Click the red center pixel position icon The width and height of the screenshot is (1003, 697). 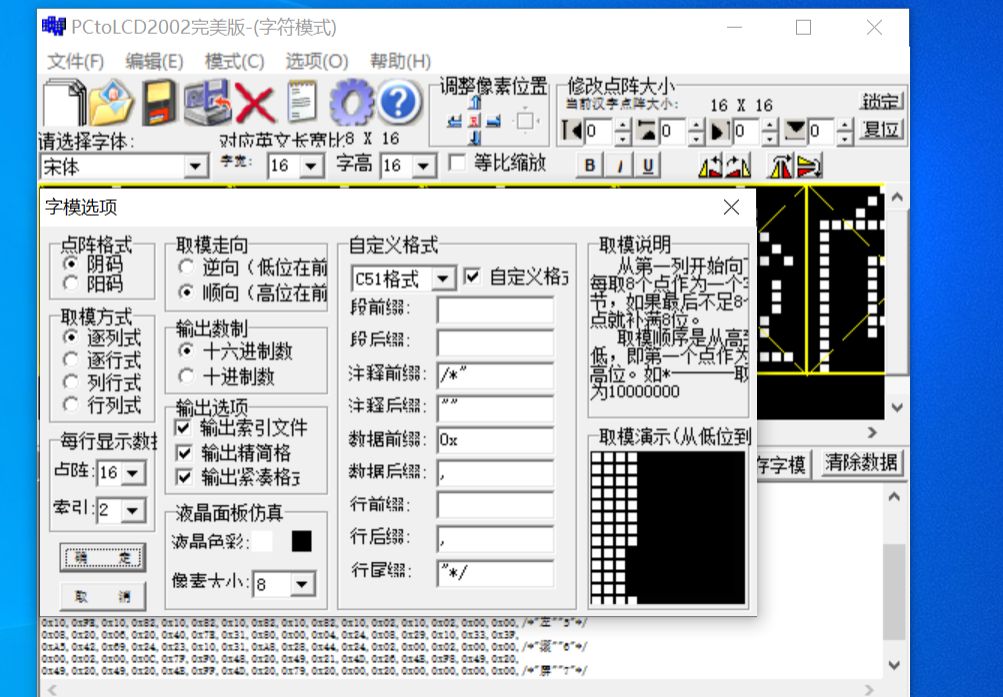tap(474, 121)
